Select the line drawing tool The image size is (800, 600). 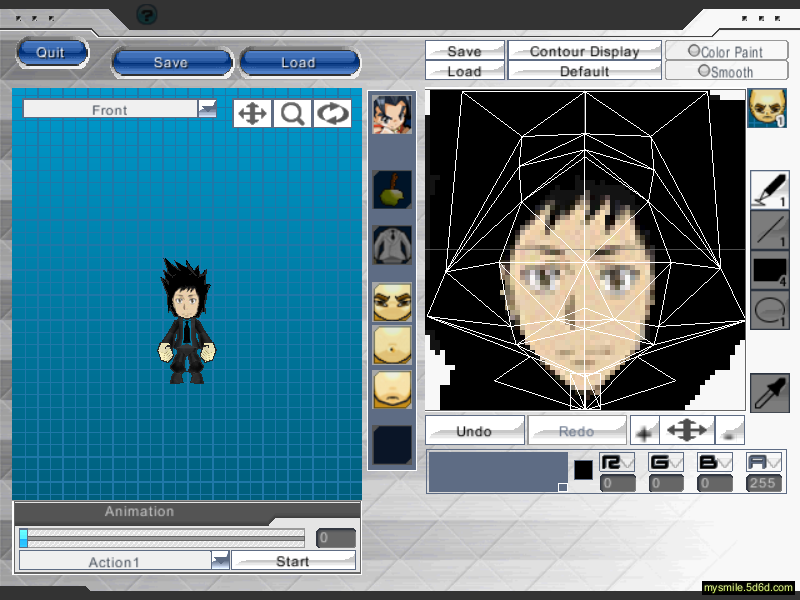click(768, 230)
